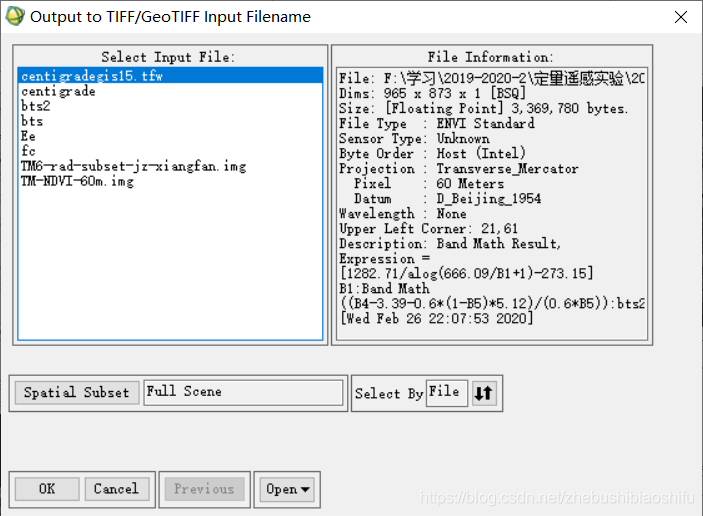Select the Ee file entry
This screenshot has width=703, height=516.
point(170,136)
